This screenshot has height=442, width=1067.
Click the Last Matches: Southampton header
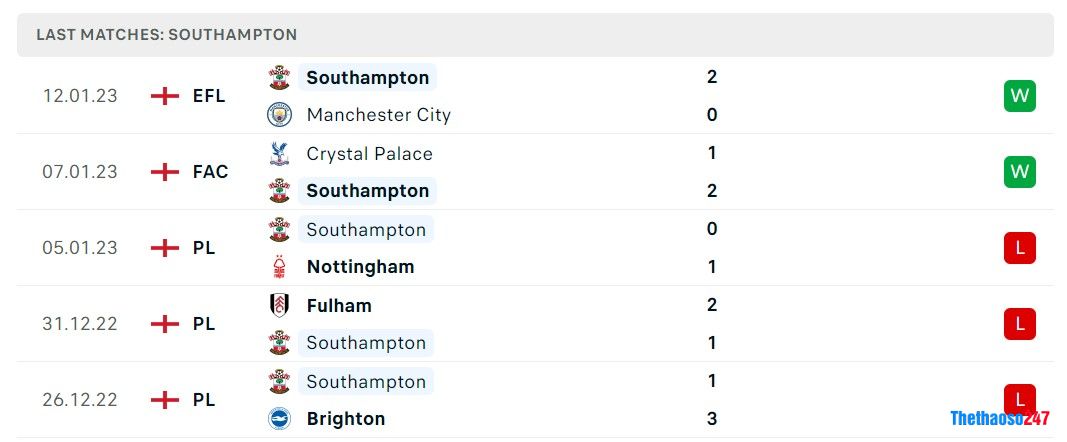[167, 35]
